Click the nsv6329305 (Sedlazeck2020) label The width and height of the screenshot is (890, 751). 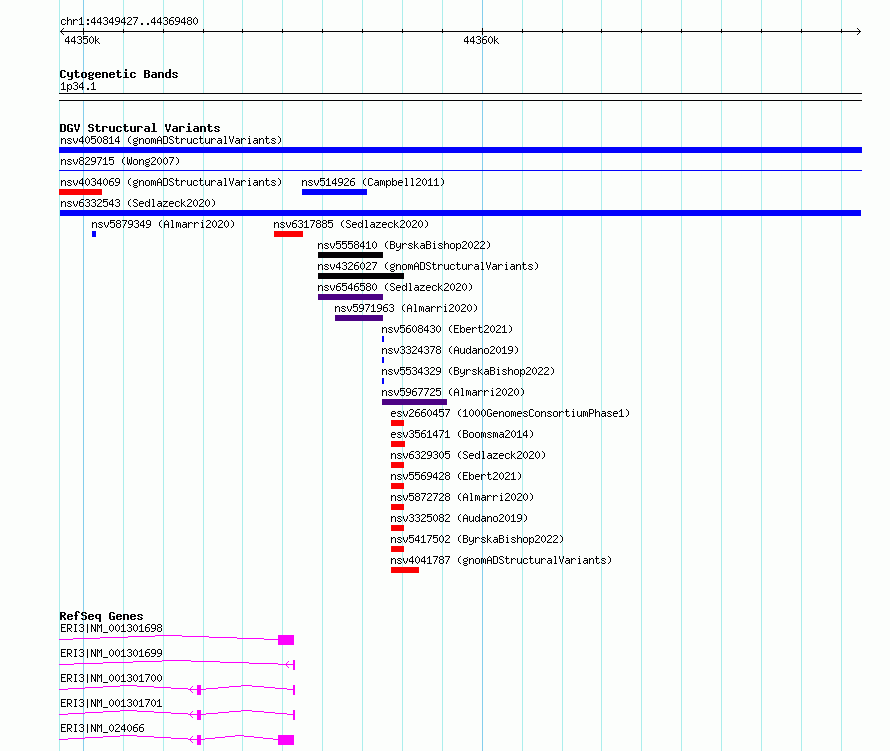tap(468, 455)
